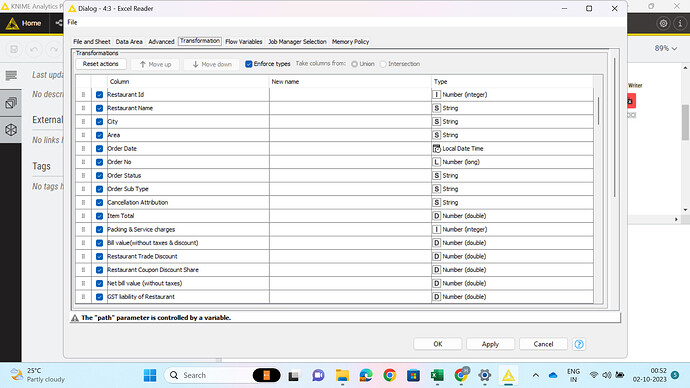
Task: Click New name field for Restaurant Name
Action: (x=350, y=108)
